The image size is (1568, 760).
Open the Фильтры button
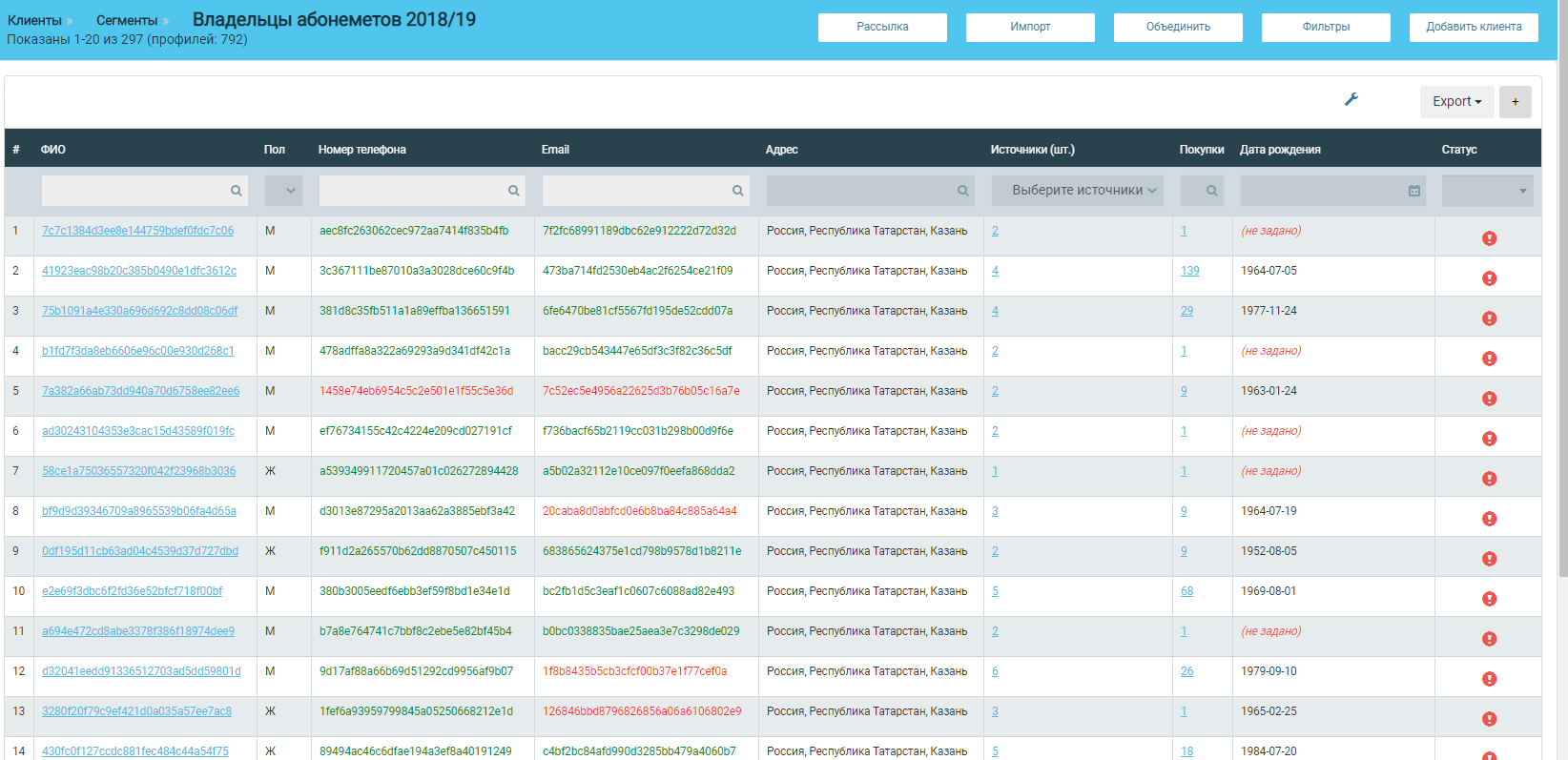click(1325, 27)
